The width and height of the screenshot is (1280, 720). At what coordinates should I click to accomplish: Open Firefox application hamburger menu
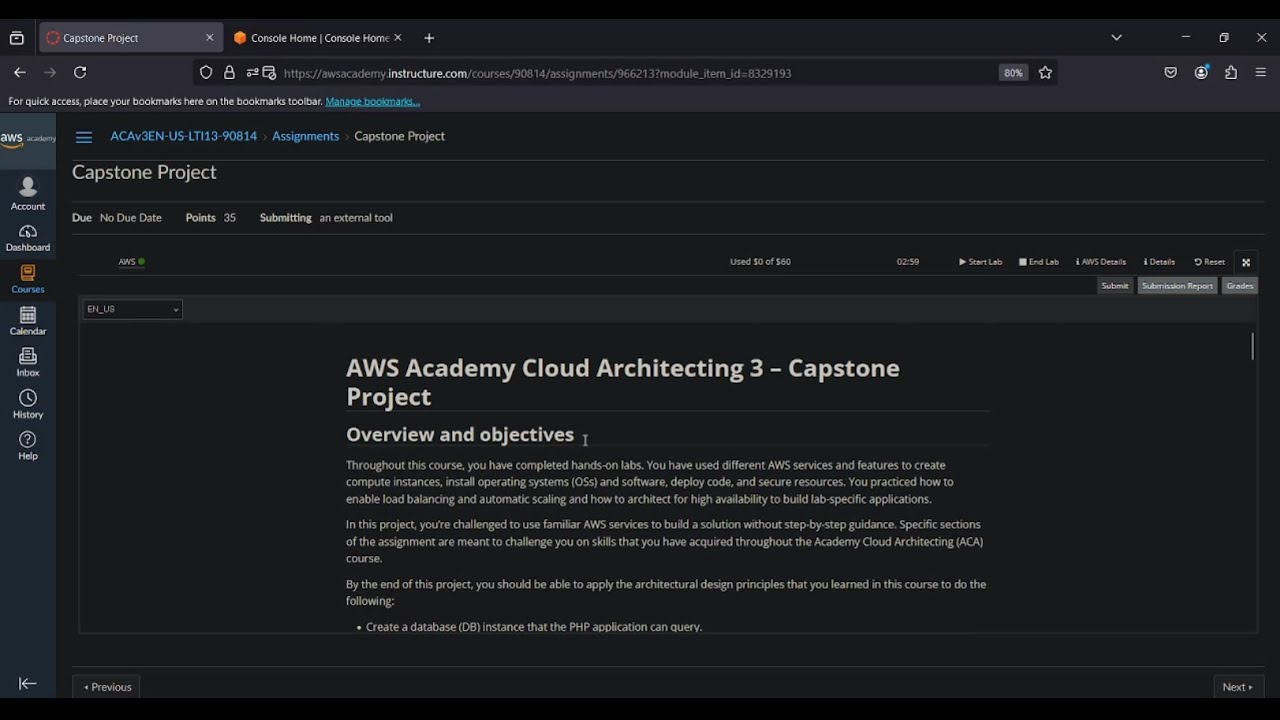click(1261, 72)
